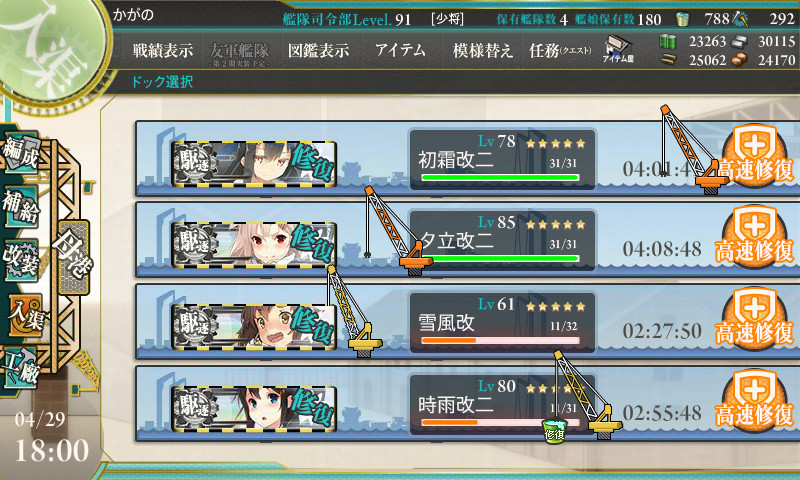Use 高速修復 on 初霜改二
Screen dimensions: 800x480
point(754,157)
